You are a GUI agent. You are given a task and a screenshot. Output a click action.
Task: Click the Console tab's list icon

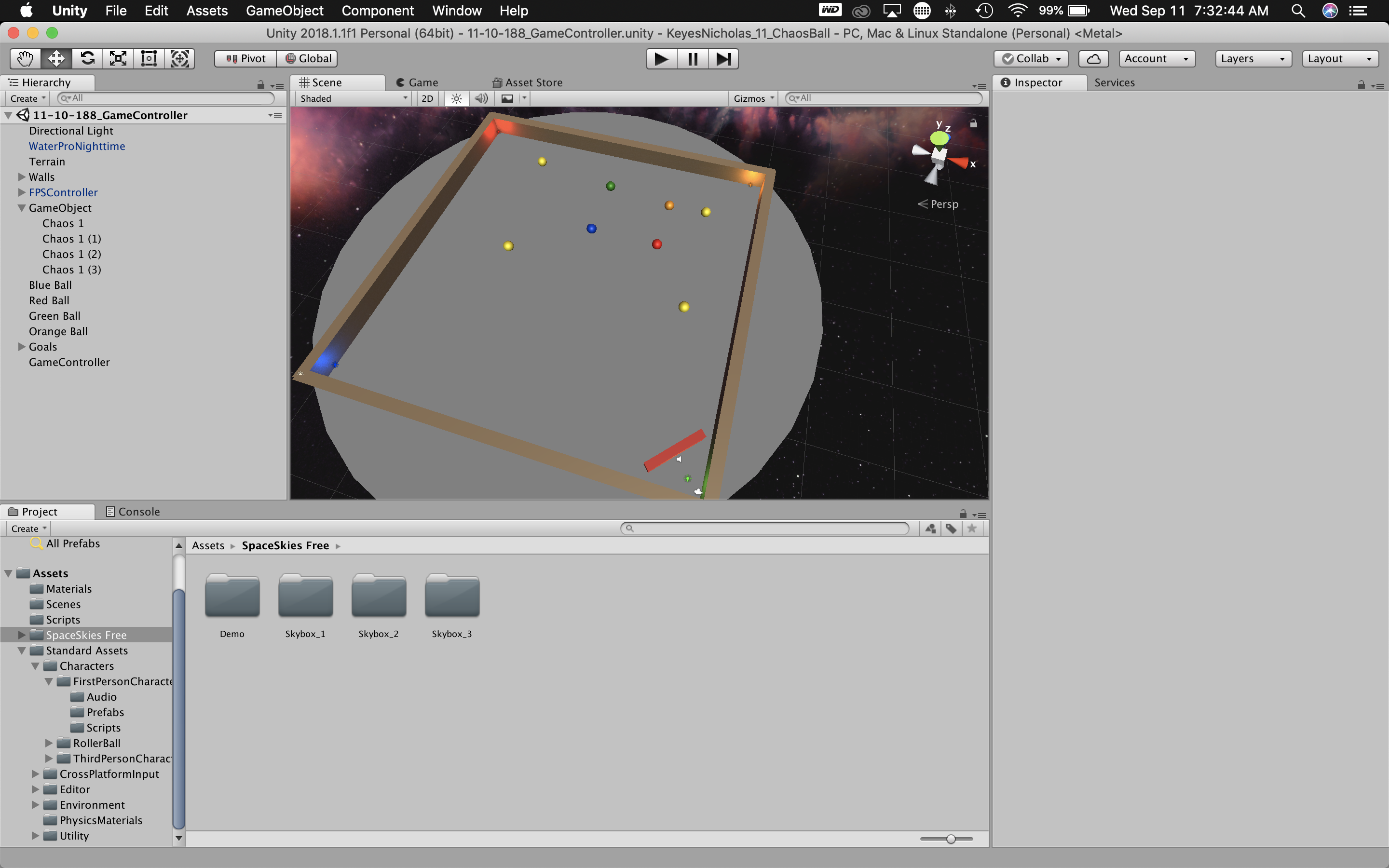pyautogui.click(x=109, y=511)
